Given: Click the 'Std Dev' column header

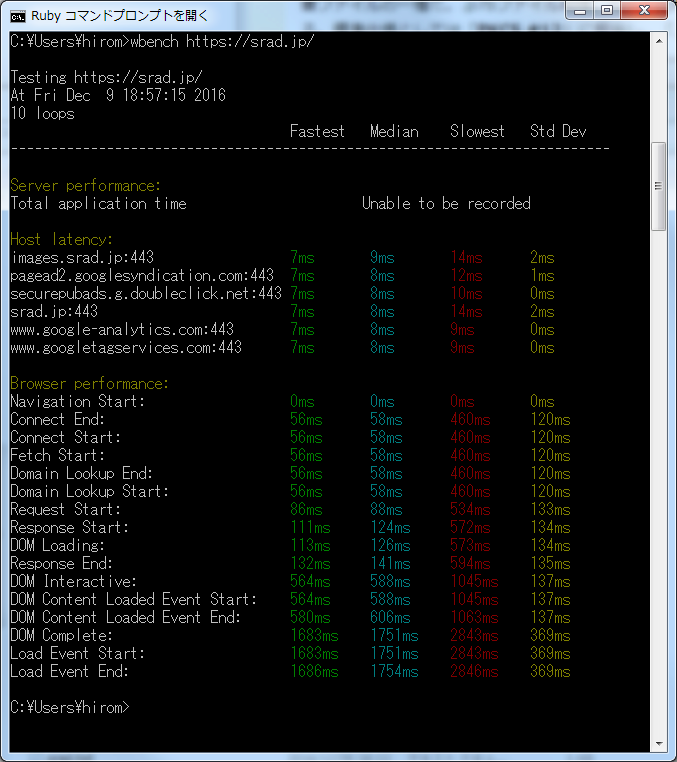Looking at the screenshot, I should 558,131.
